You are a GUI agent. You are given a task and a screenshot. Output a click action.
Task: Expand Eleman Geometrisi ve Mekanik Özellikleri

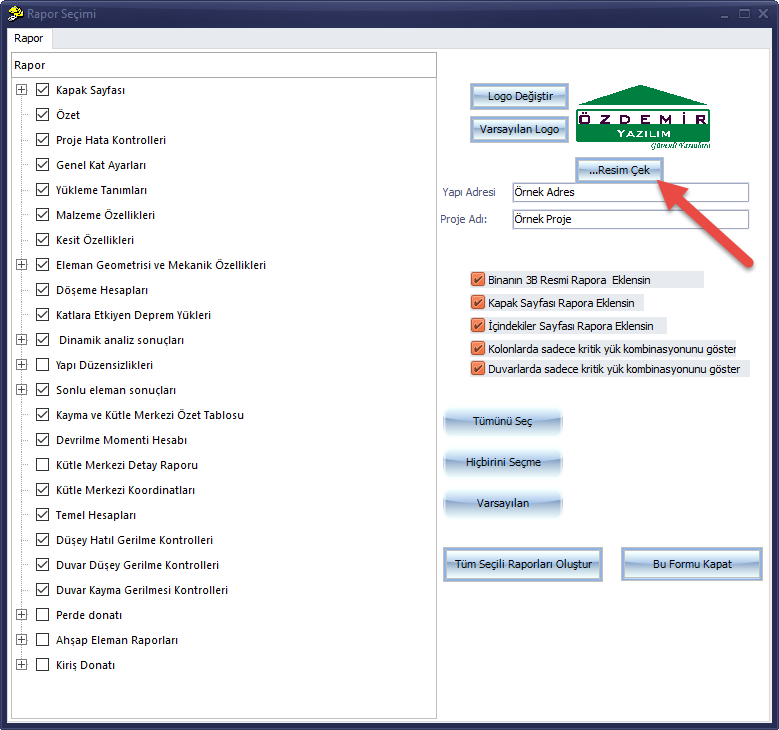point(21,265)
